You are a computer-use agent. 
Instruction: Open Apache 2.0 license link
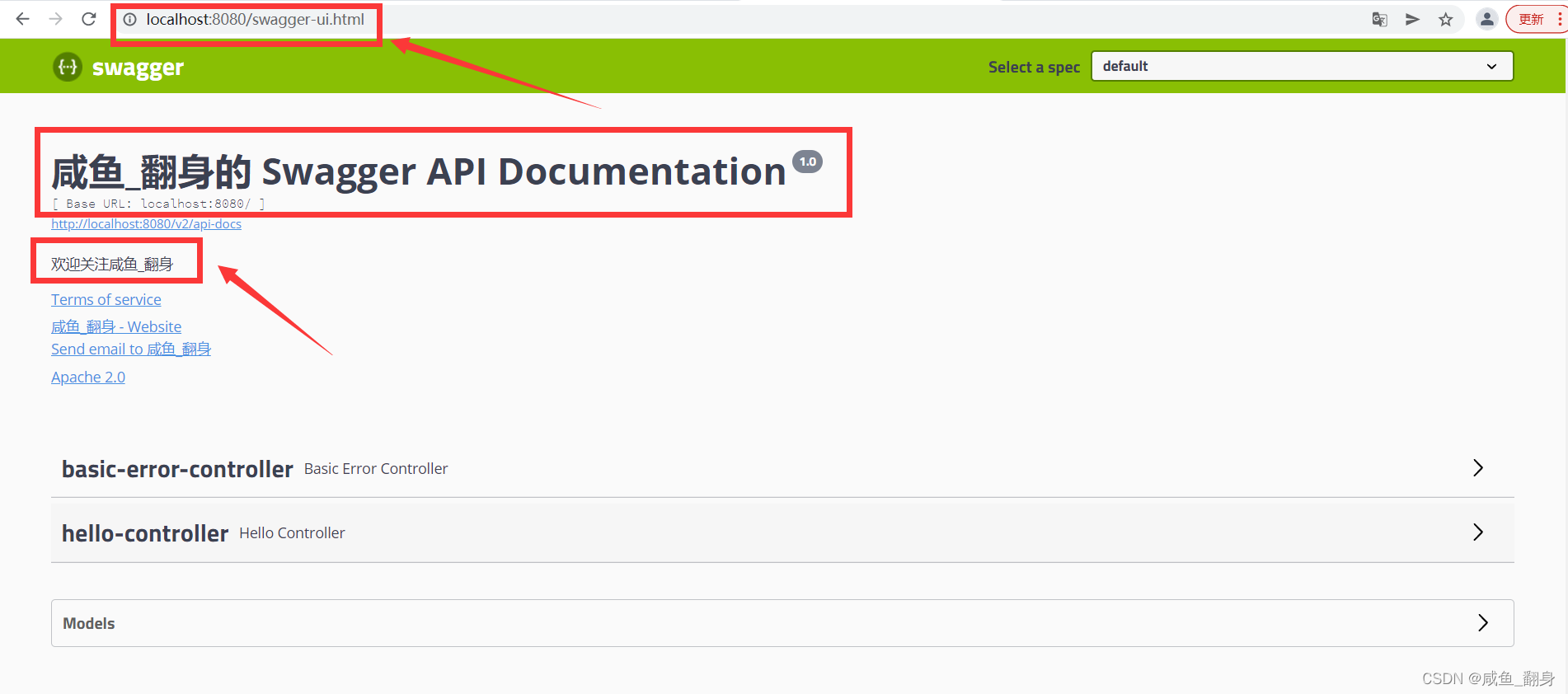tap(88, 377)
